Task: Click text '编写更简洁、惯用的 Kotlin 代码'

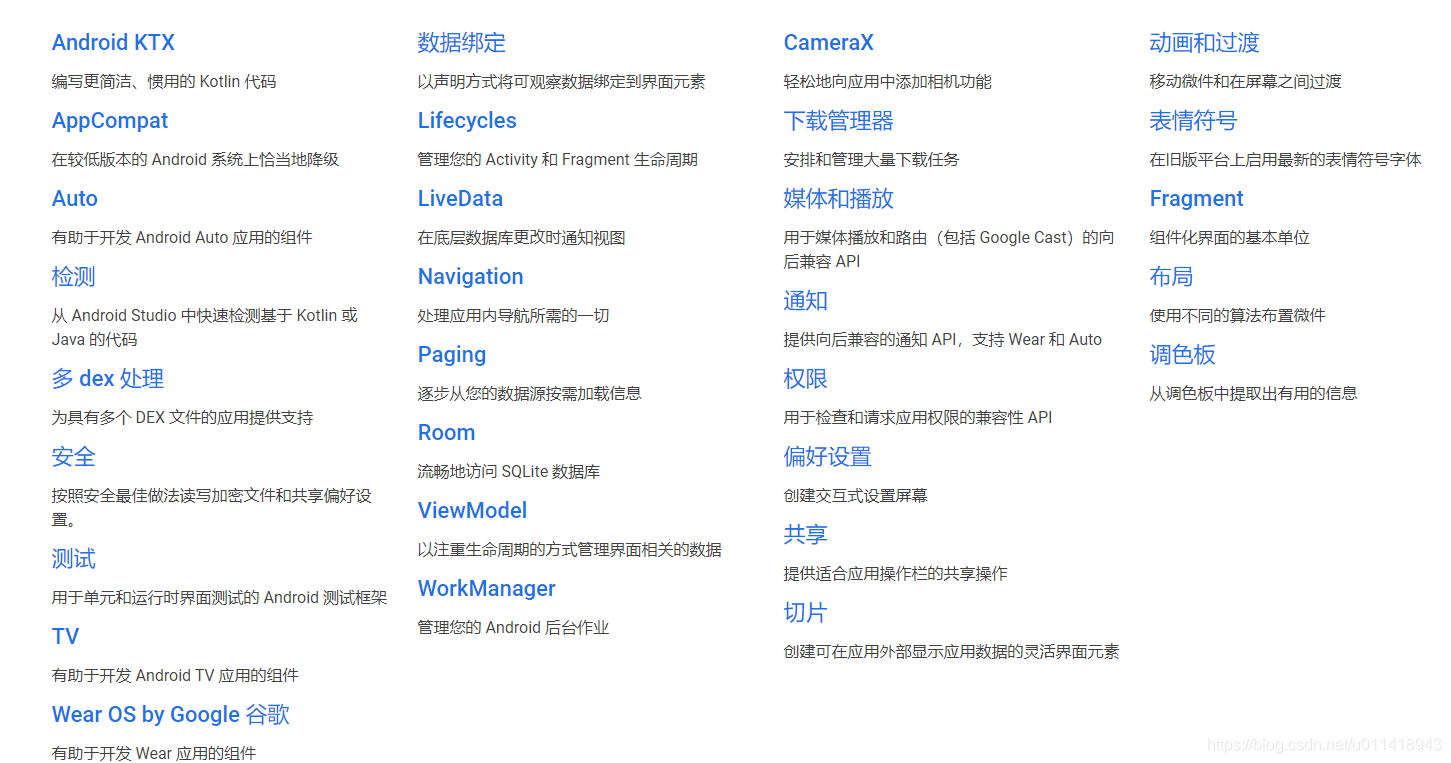Action: [164, 82]
